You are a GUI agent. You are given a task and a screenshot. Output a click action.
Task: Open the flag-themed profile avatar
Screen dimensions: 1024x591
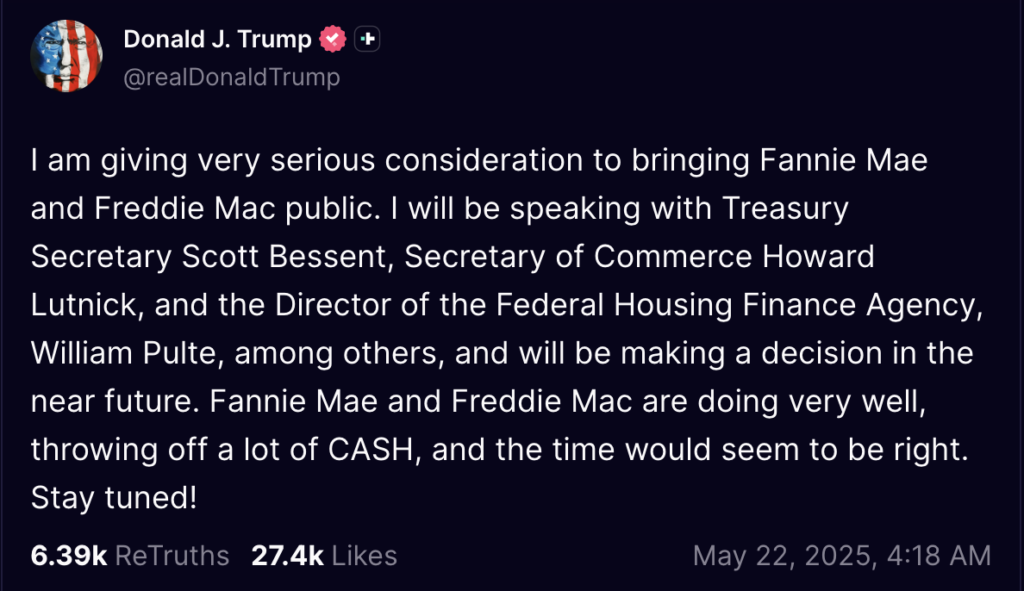[67, 57]
